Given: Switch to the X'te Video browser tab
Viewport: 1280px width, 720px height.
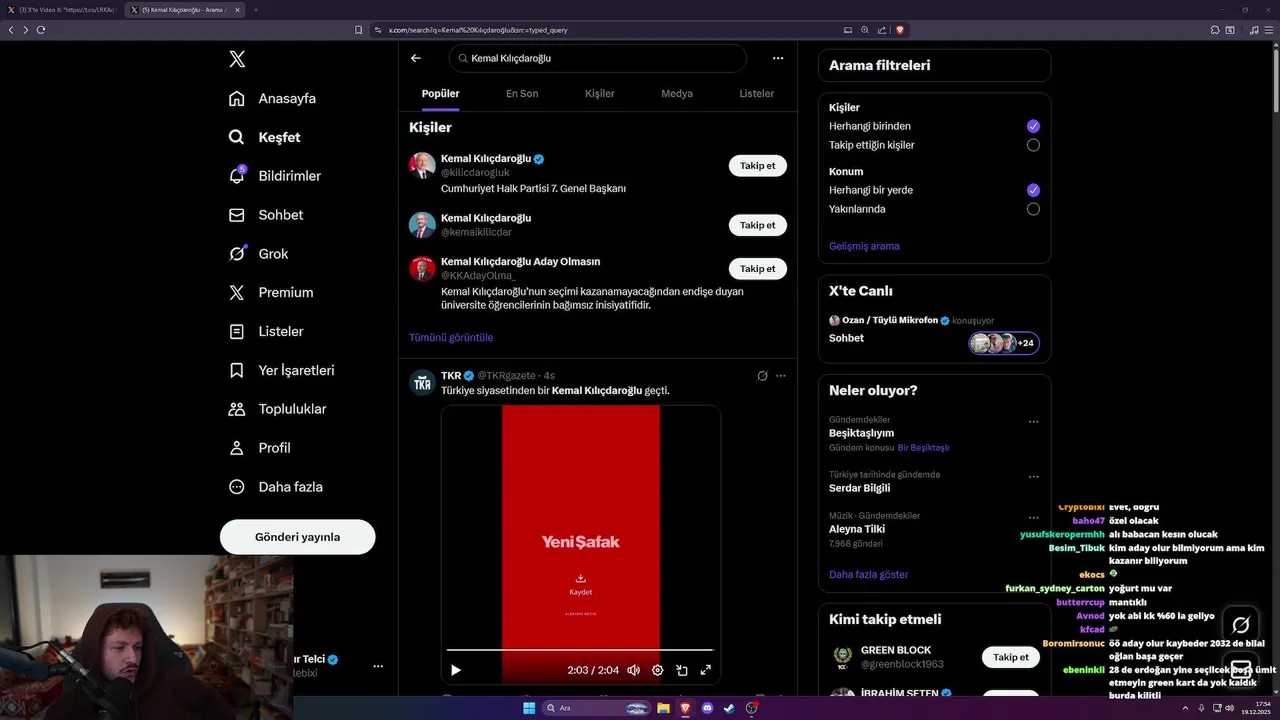Looking at the screenshot, I should 61,10.
